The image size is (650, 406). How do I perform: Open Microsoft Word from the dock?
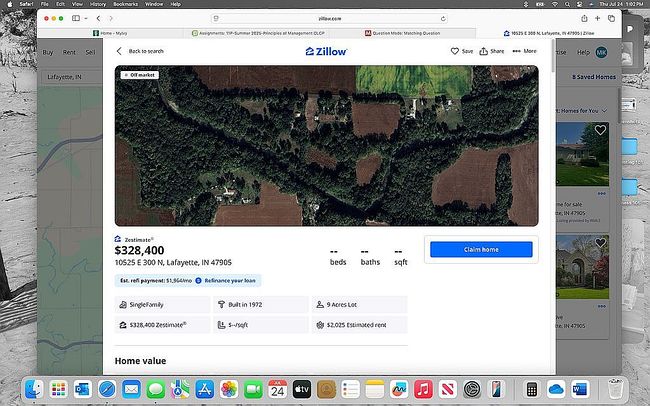tap(580, 389)
